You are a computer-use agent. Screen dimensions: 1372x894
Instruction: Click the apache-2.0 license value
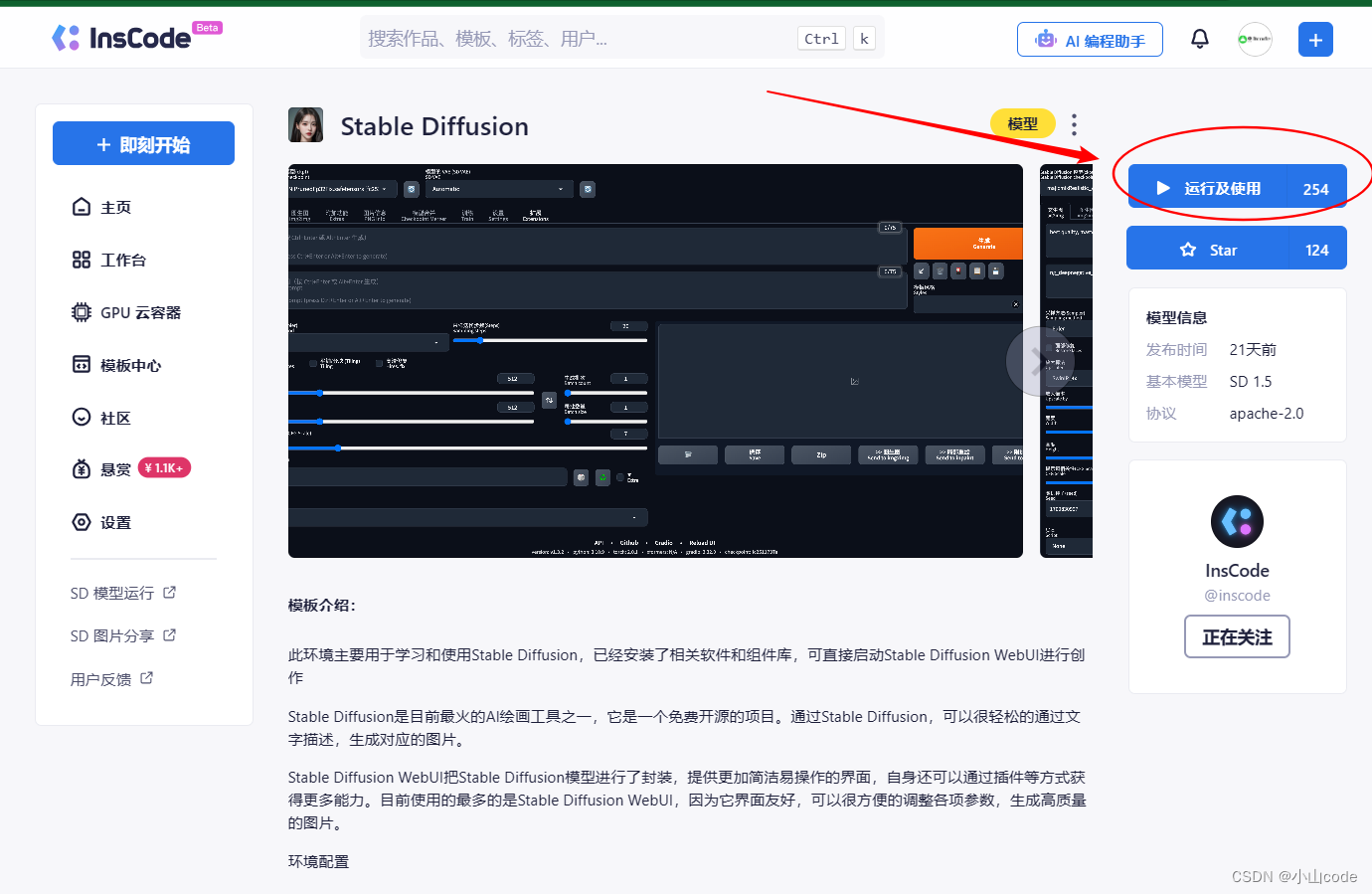1267,414
